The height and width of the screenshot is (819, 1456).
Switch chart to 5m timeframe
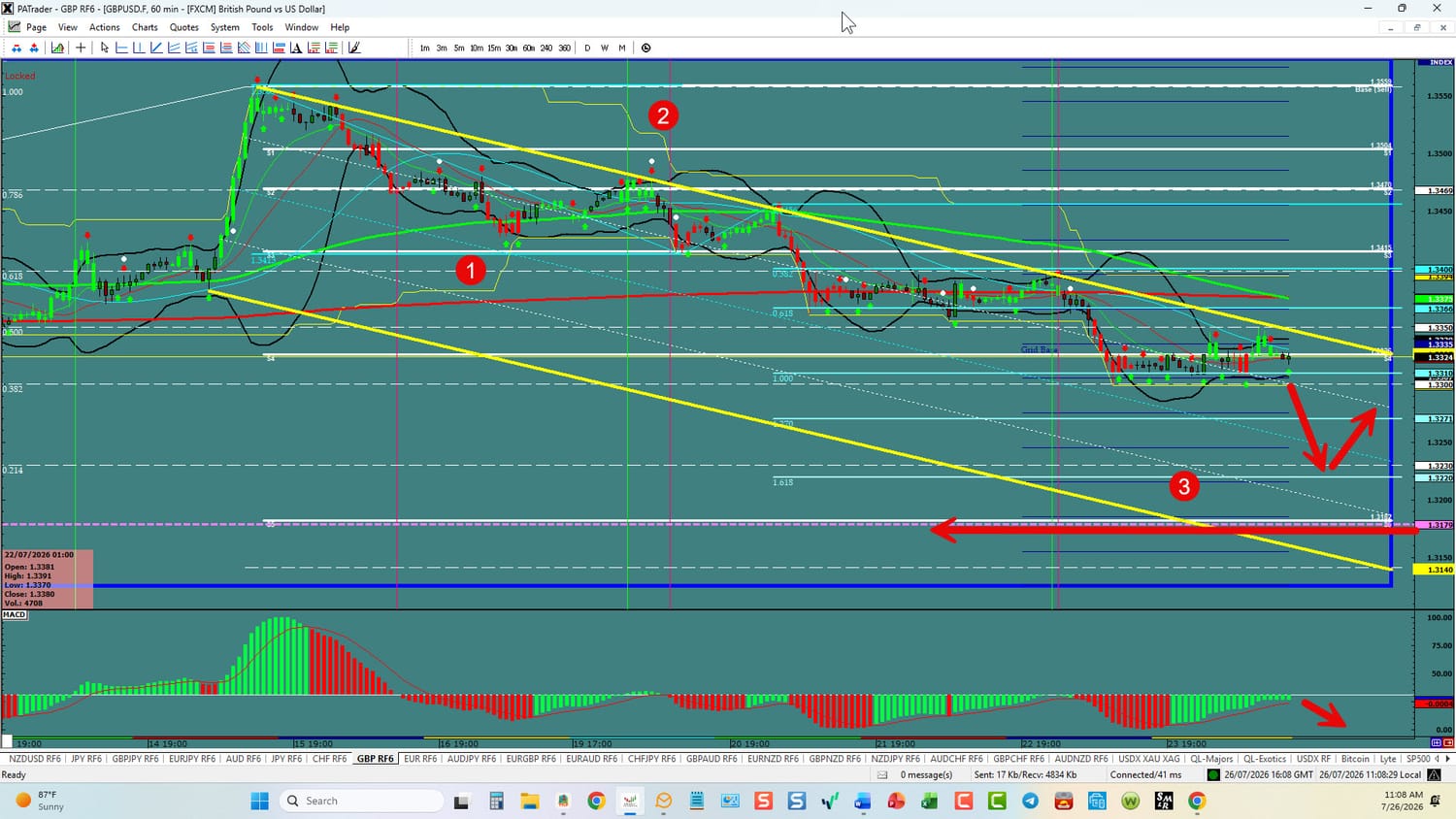[x=459, y=48]
